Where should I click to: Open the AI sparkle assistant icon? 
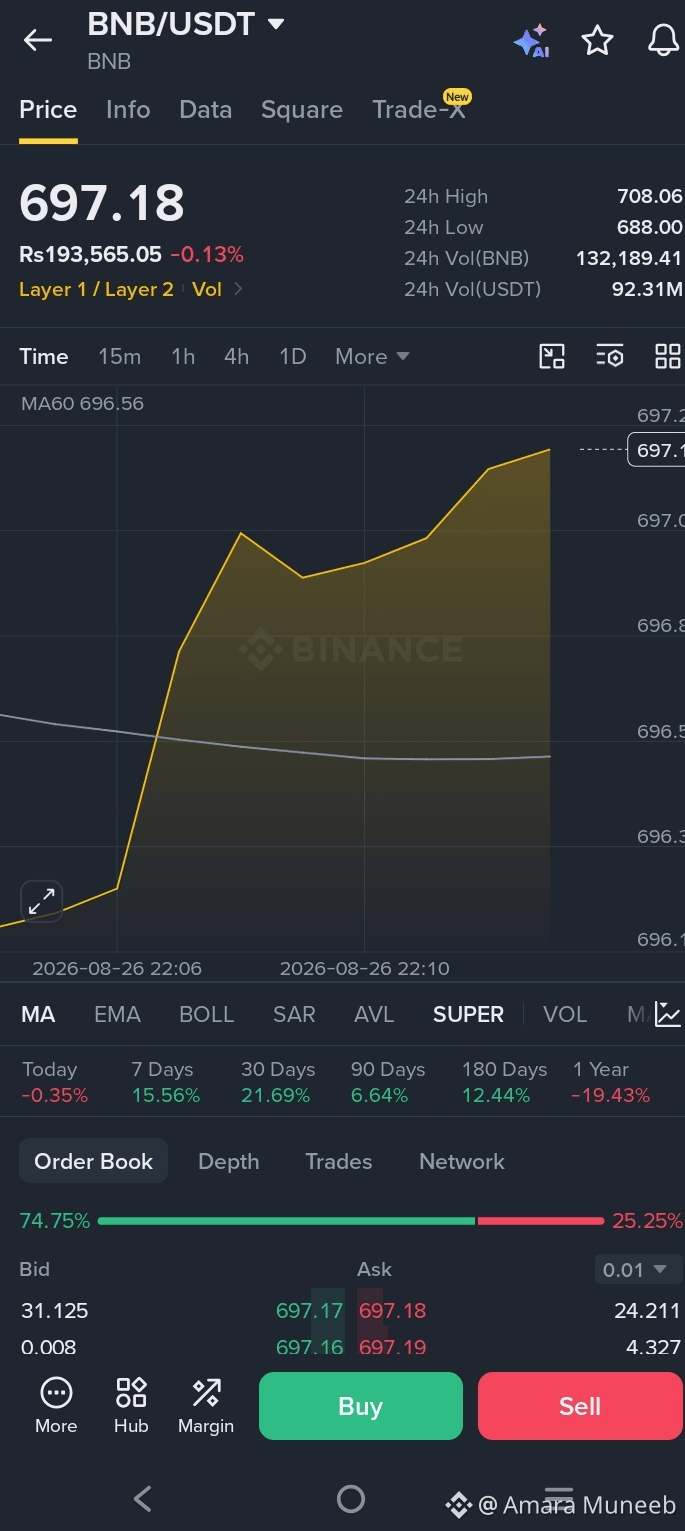(531, 41)
